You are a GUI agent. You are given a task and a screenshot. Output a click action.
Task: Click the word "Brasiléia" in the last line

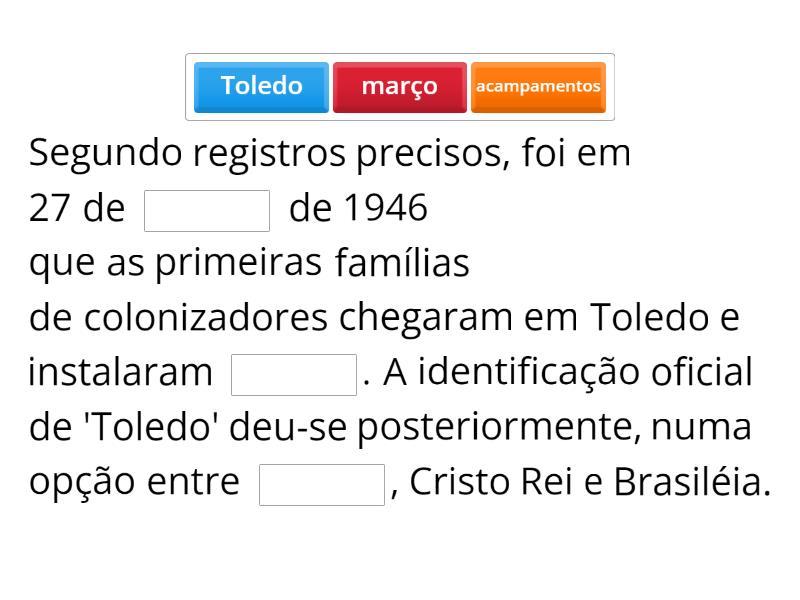691,482
